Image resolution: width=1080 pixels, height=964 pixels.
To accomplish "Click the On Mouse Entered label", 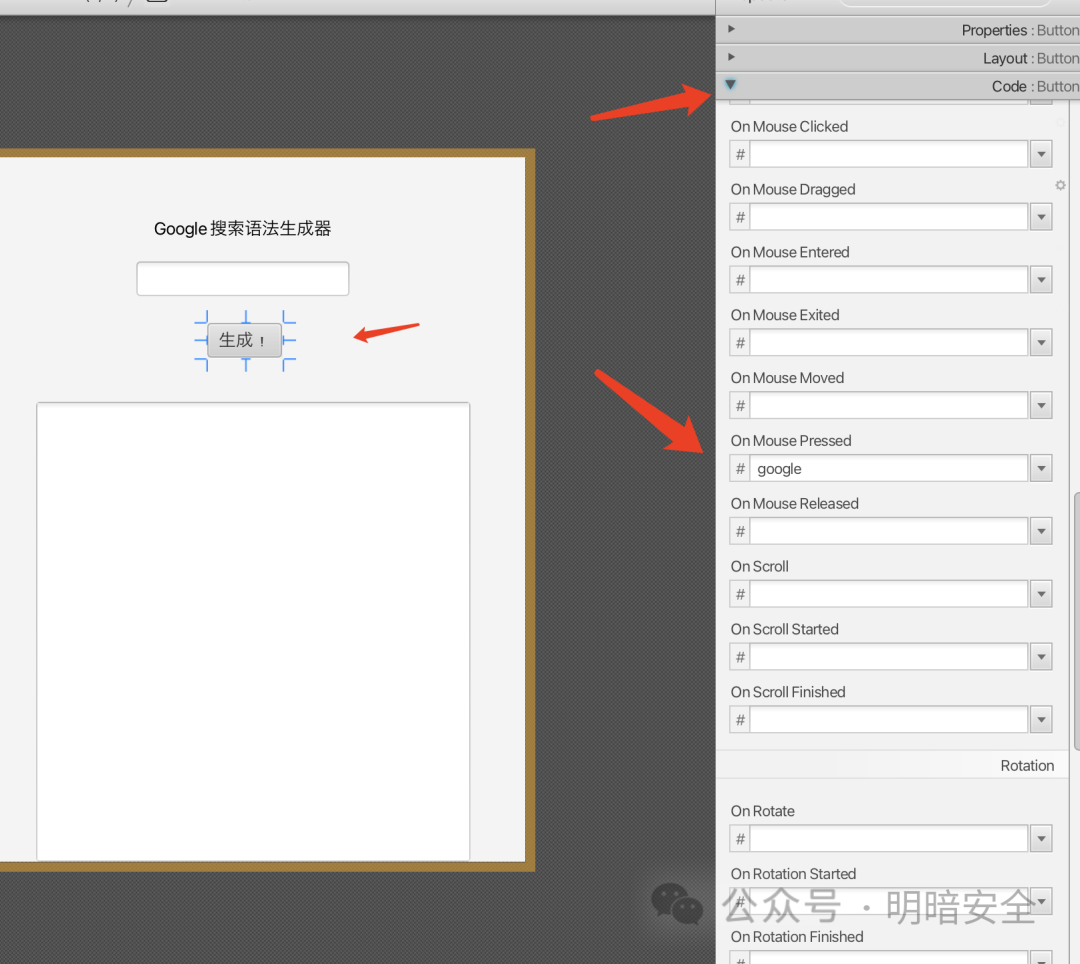I will (x=790, y=252).
